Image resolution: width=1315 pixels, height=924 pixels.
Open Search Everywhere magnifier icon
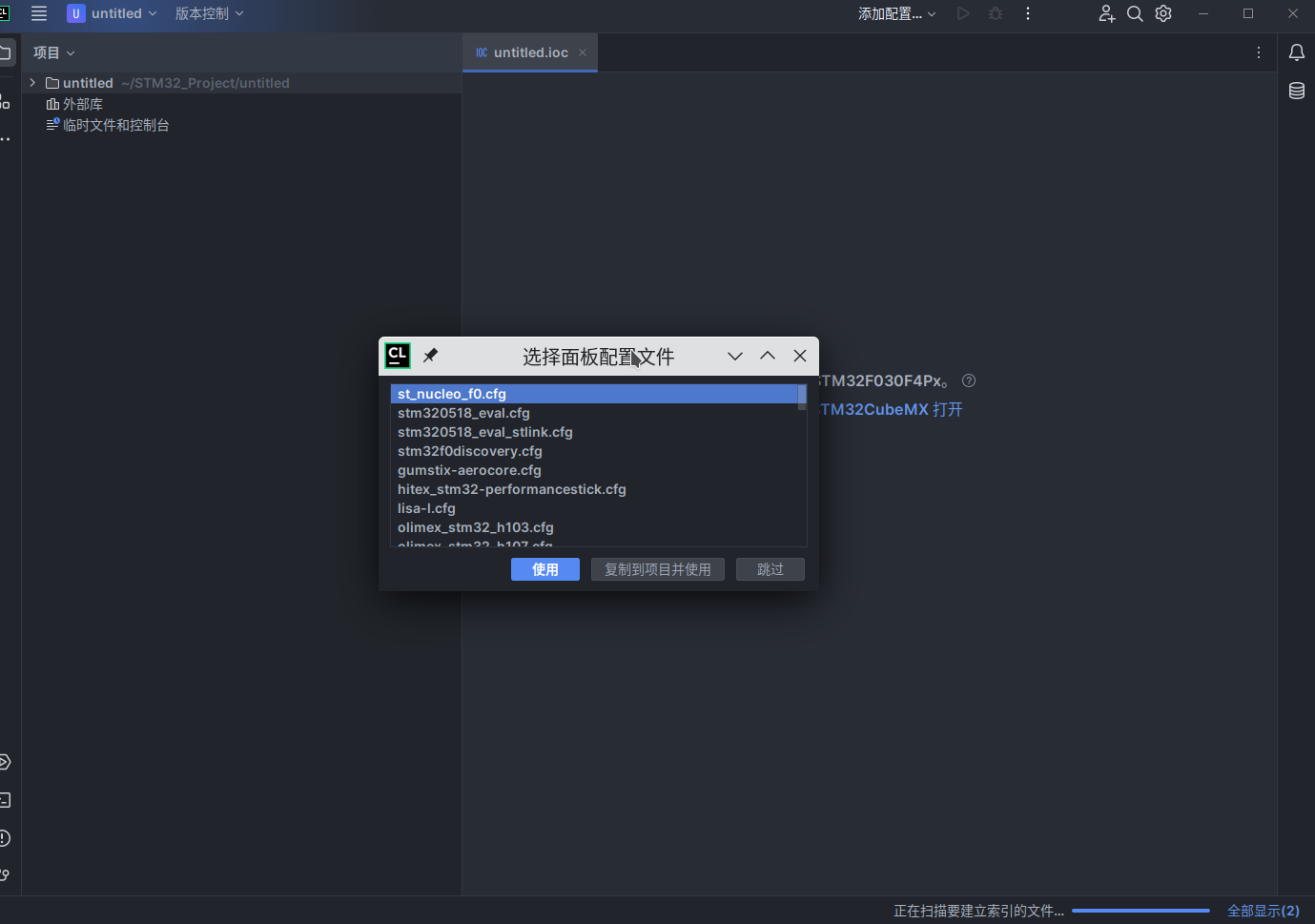(1135, 13)
